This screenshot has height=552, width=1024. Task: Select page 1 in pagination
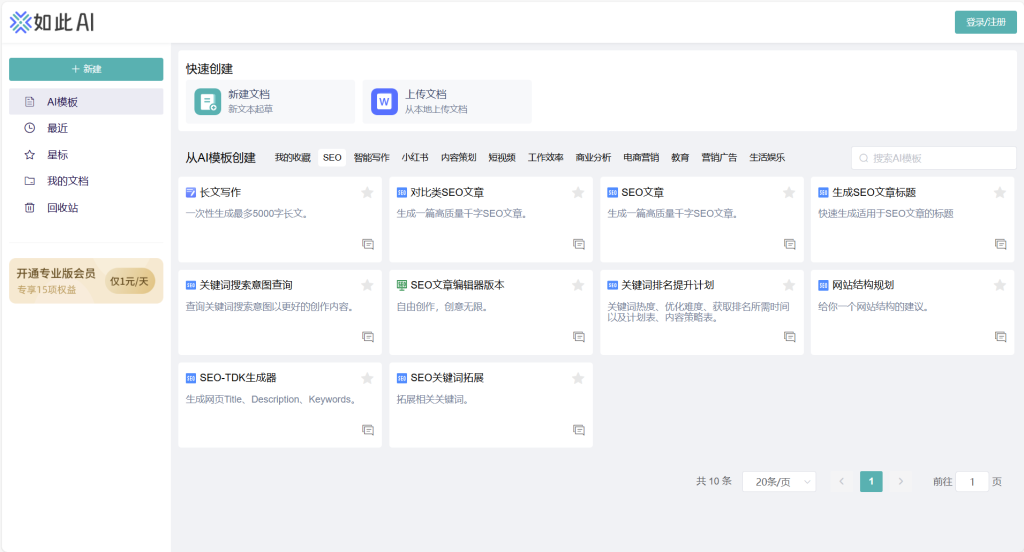tap(871, 481)
